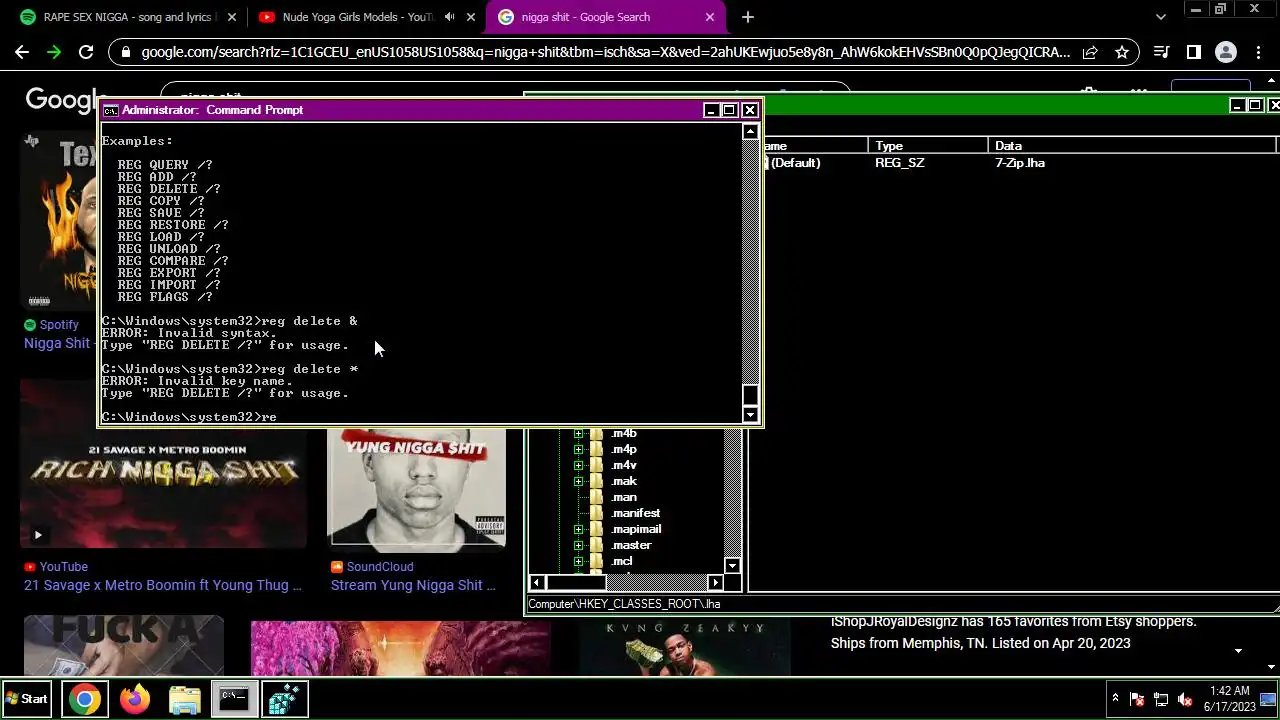Open Chrome's tab search chevron
The height and width of the screenshot is (720, 1280).
click(x=1161, y=17)
